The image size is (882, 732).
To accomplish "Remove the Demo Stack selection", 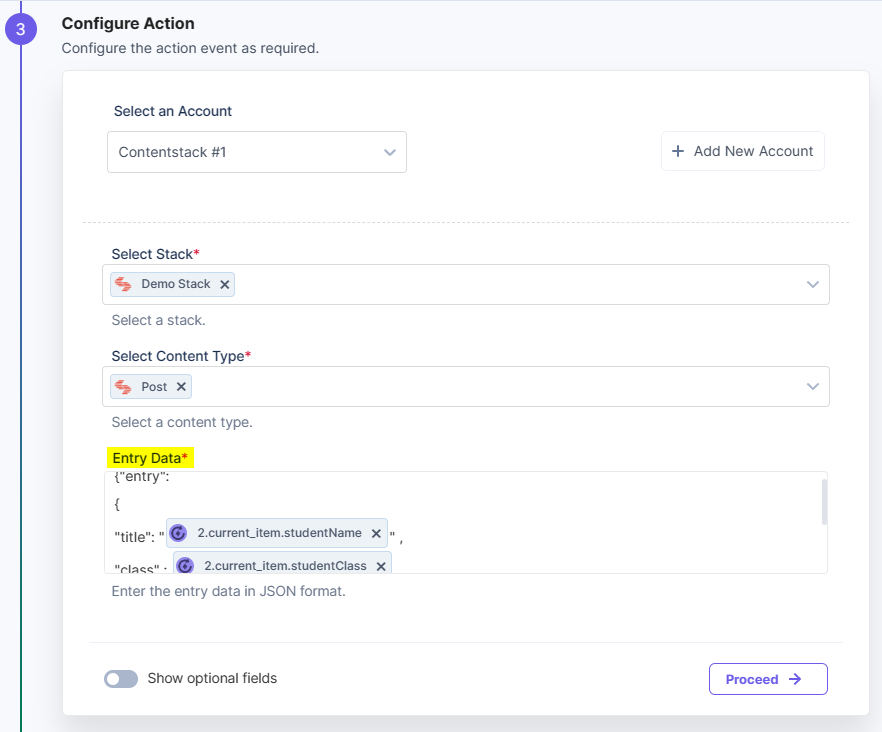I will tap(226, 284).
